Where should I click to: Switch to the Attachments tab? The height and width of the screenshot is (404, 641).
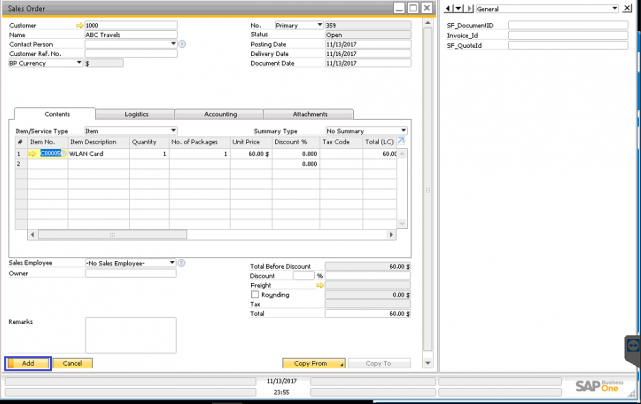[309, 114]
